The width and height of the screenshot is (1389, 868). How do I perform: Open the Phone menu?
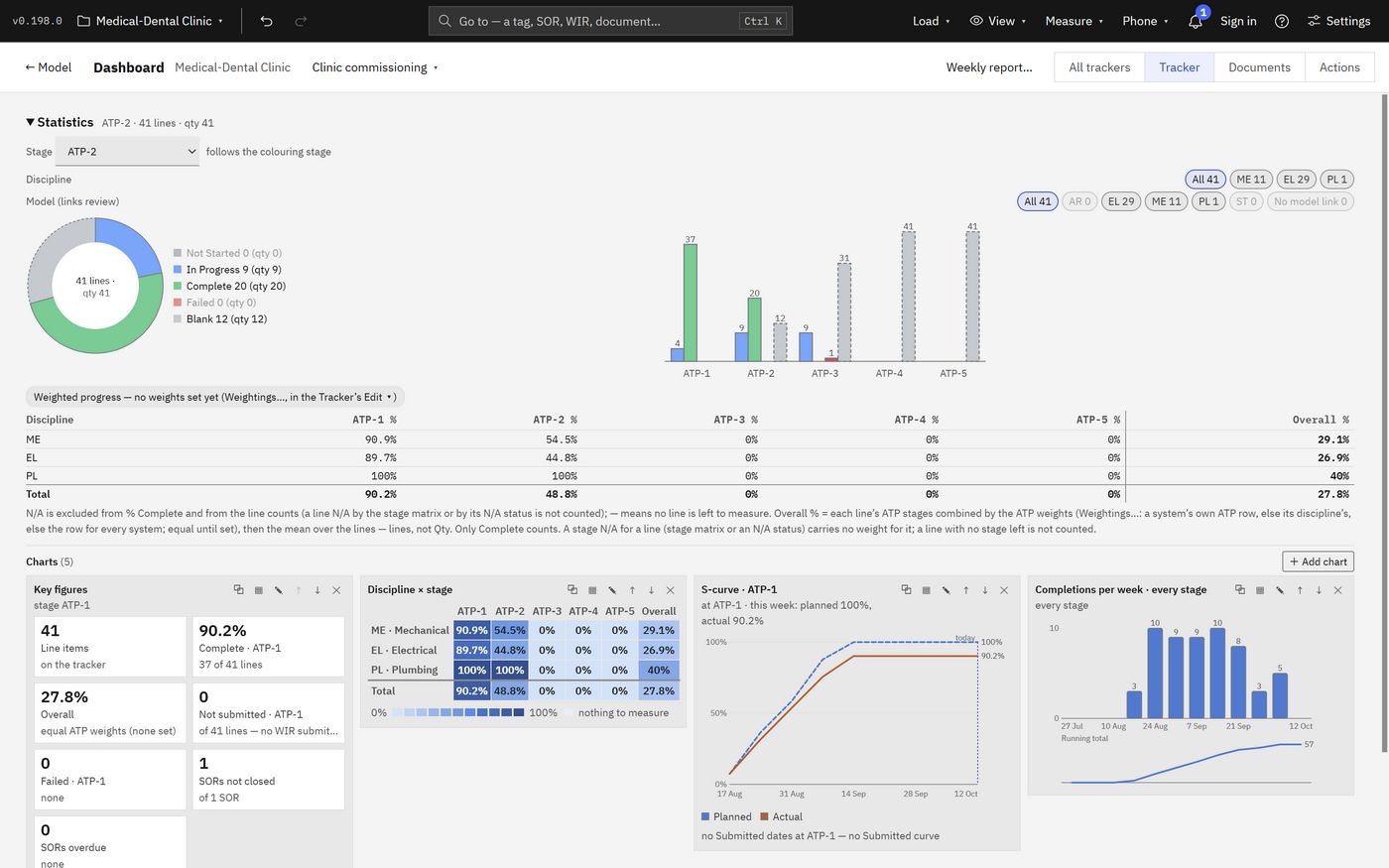(1145, 21)
